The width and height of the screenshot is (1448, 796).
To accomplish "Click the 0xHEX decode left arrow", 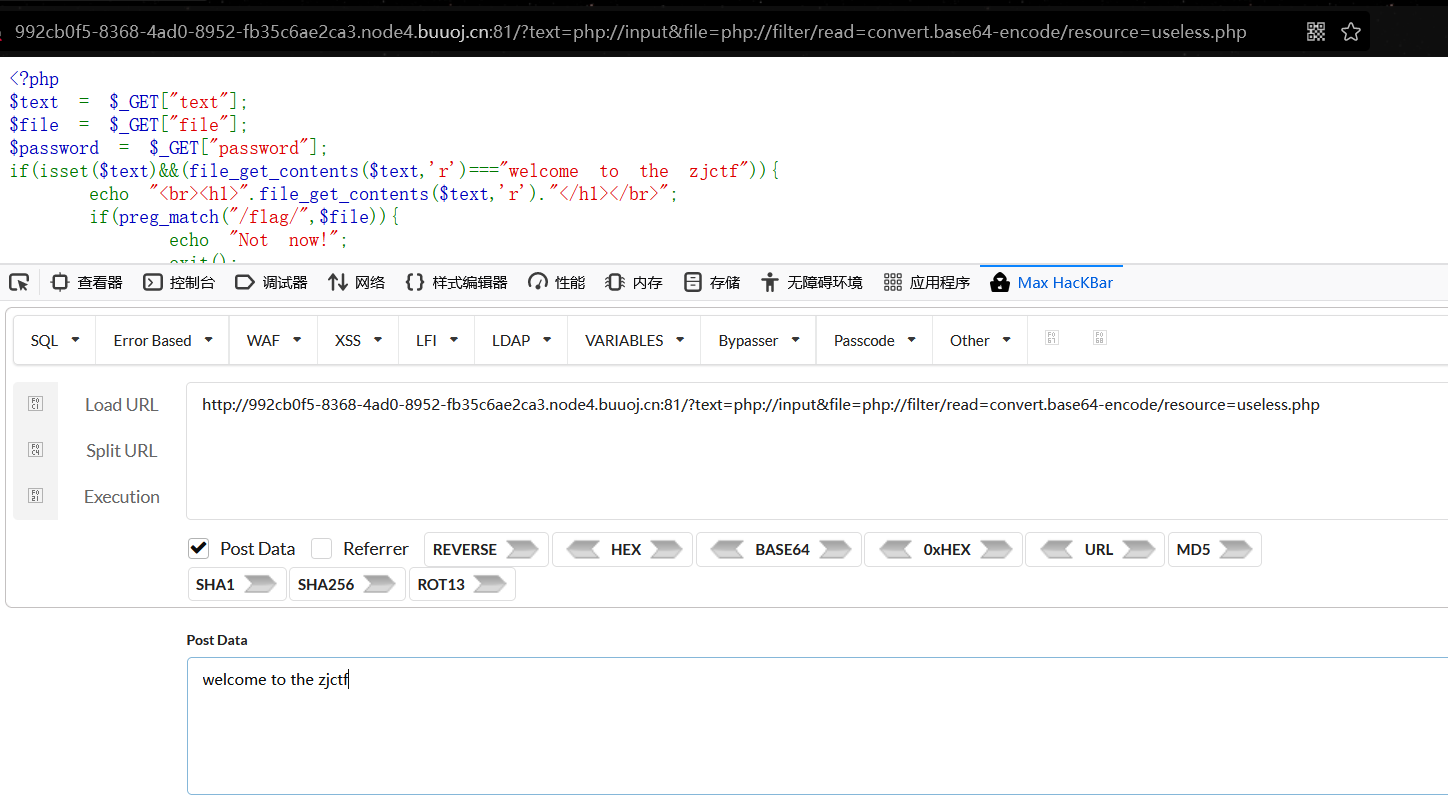I will [x=895, y=549].
